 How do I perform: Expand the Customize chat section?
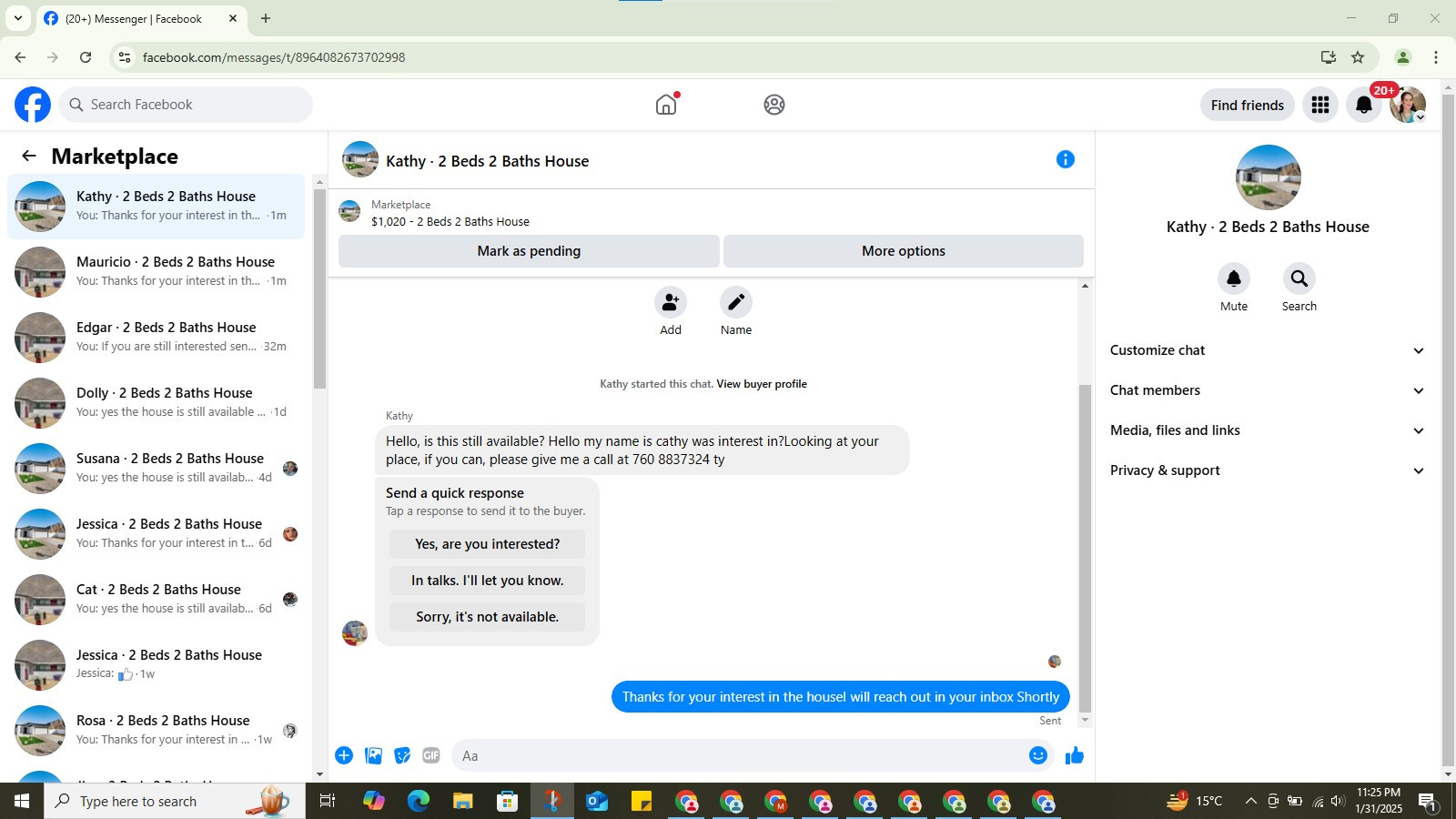click(1268, 350)
